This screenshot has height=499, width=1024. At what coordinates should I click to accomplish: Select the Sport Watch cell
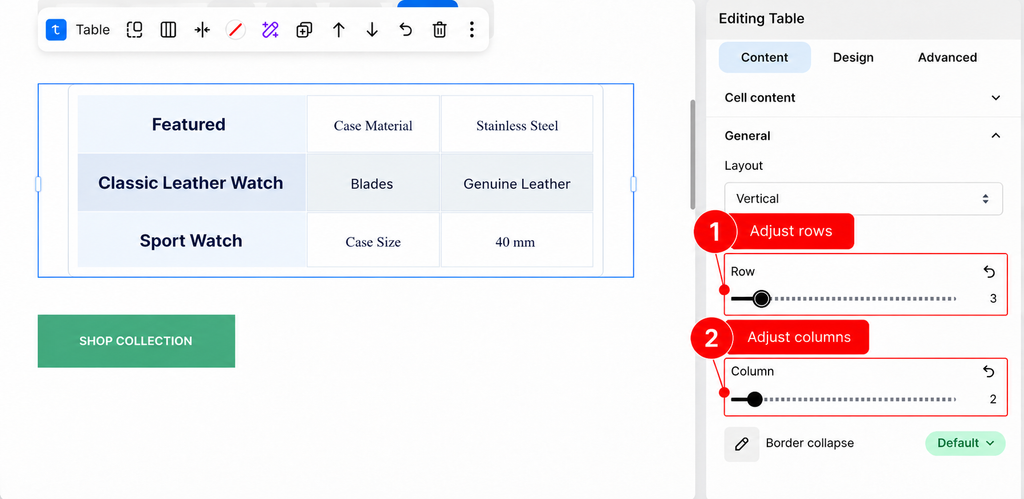[191, 240]
